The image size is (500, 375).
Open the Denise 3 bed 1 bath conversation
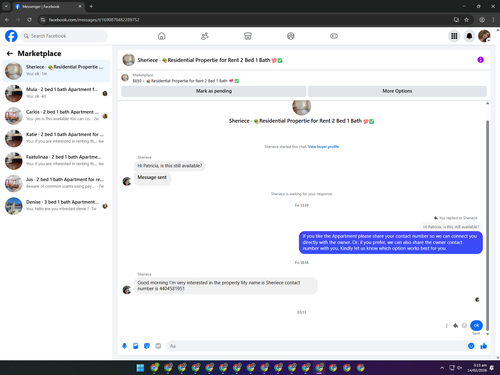[56, 206]
